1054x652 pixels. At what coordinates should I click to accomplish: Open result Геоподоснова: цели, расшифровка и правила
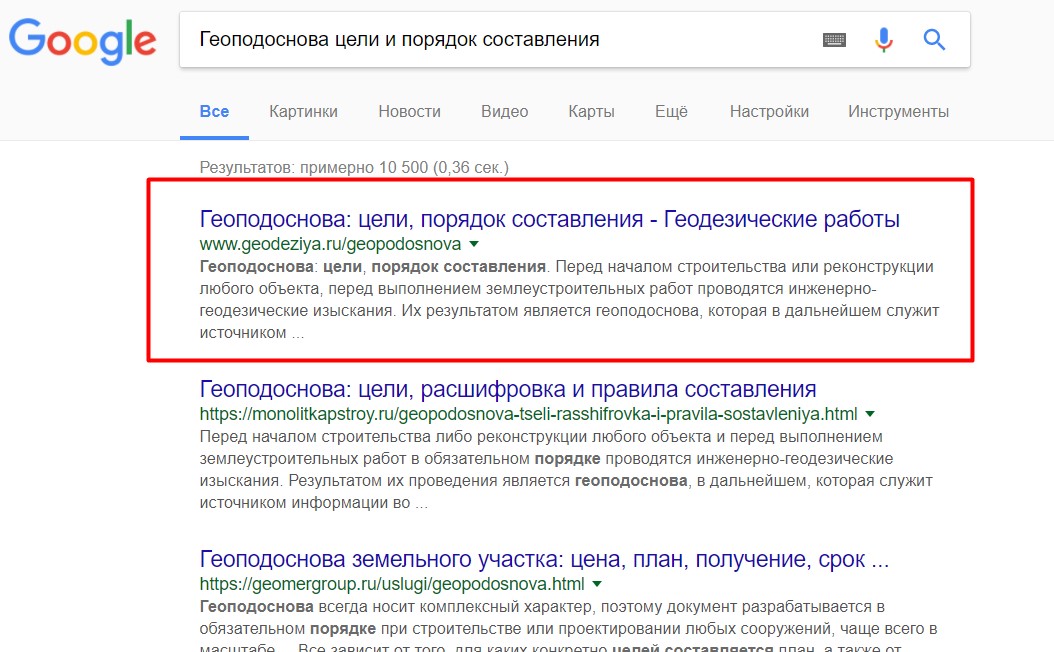tap(508, 389)
